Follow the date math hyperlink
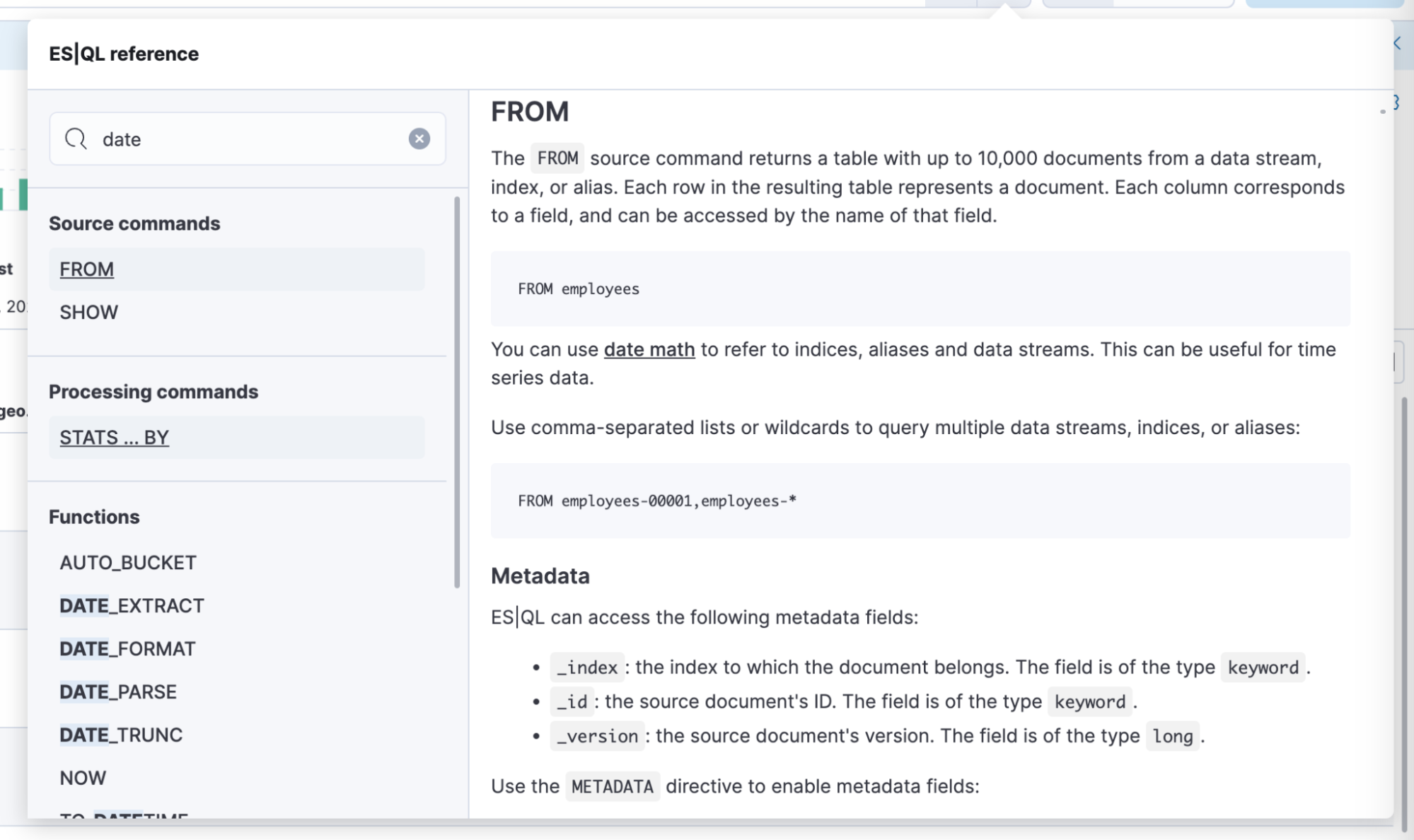 (647, 349)
